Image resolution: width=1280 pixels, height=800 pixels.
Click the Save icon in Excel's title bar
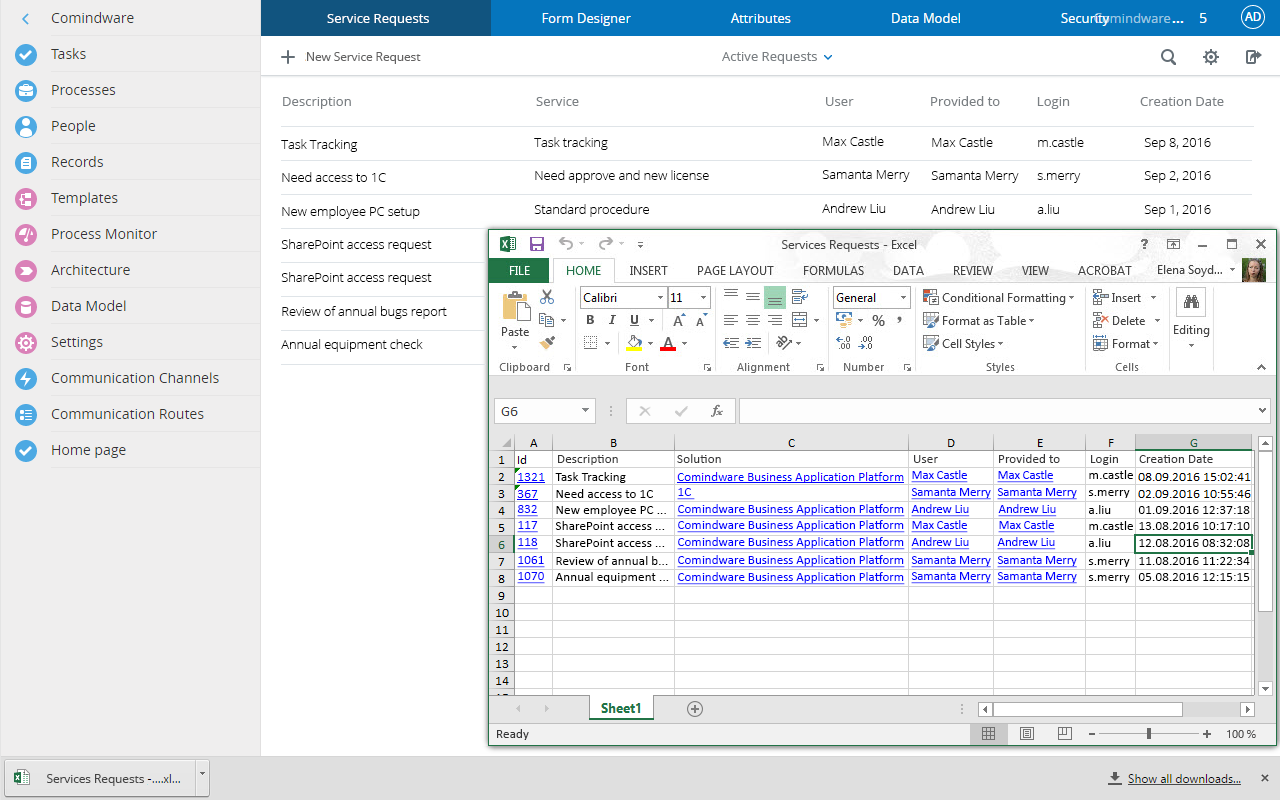(537, 243)
